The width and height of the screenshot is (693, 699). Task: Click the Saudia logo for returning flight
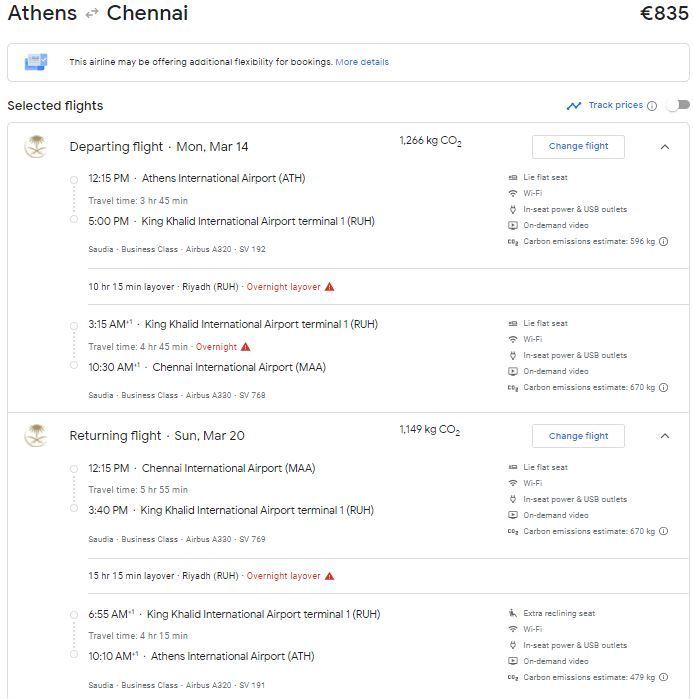pos(37,436)
